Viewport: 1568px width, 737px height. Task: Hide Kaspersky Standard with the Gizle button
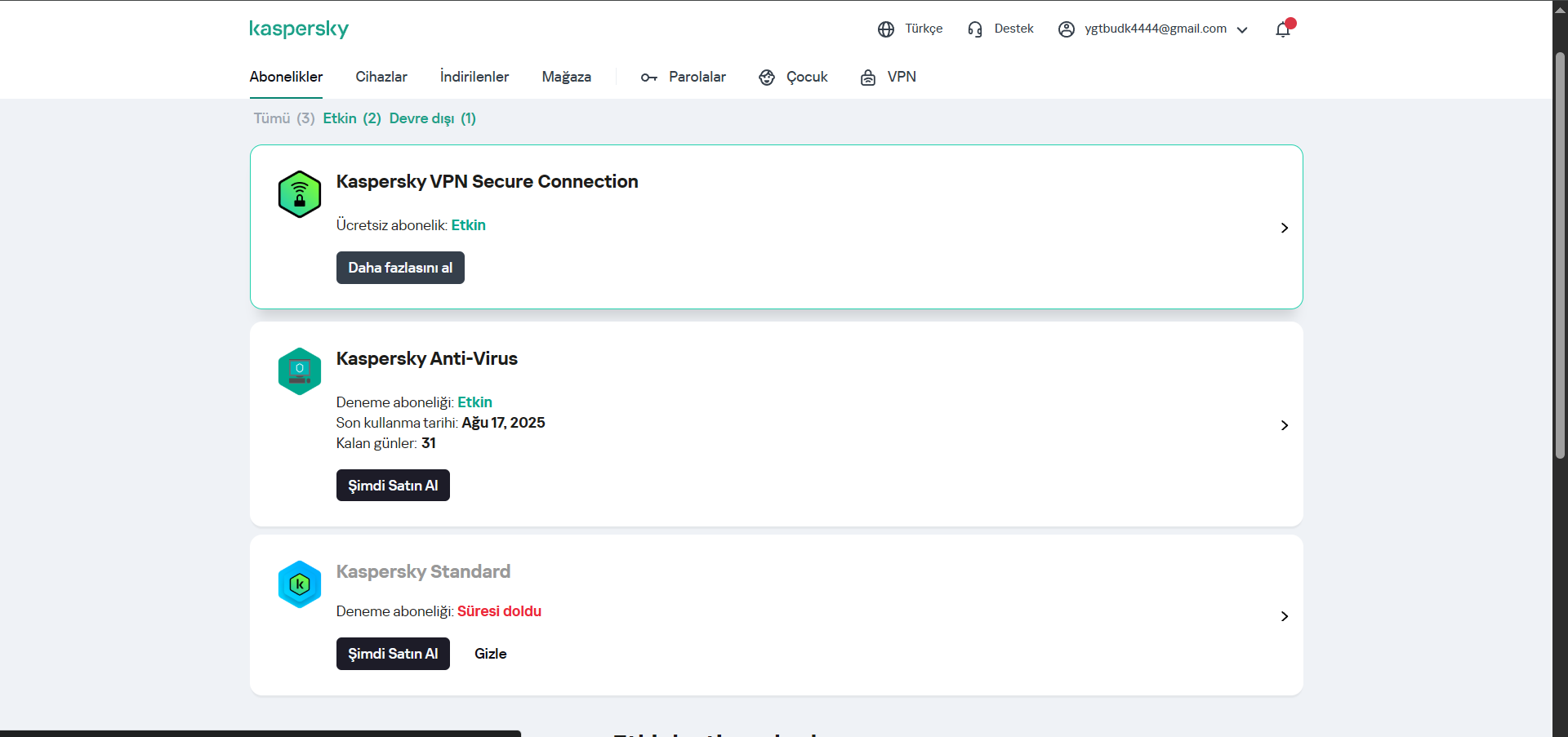point(491,654)
